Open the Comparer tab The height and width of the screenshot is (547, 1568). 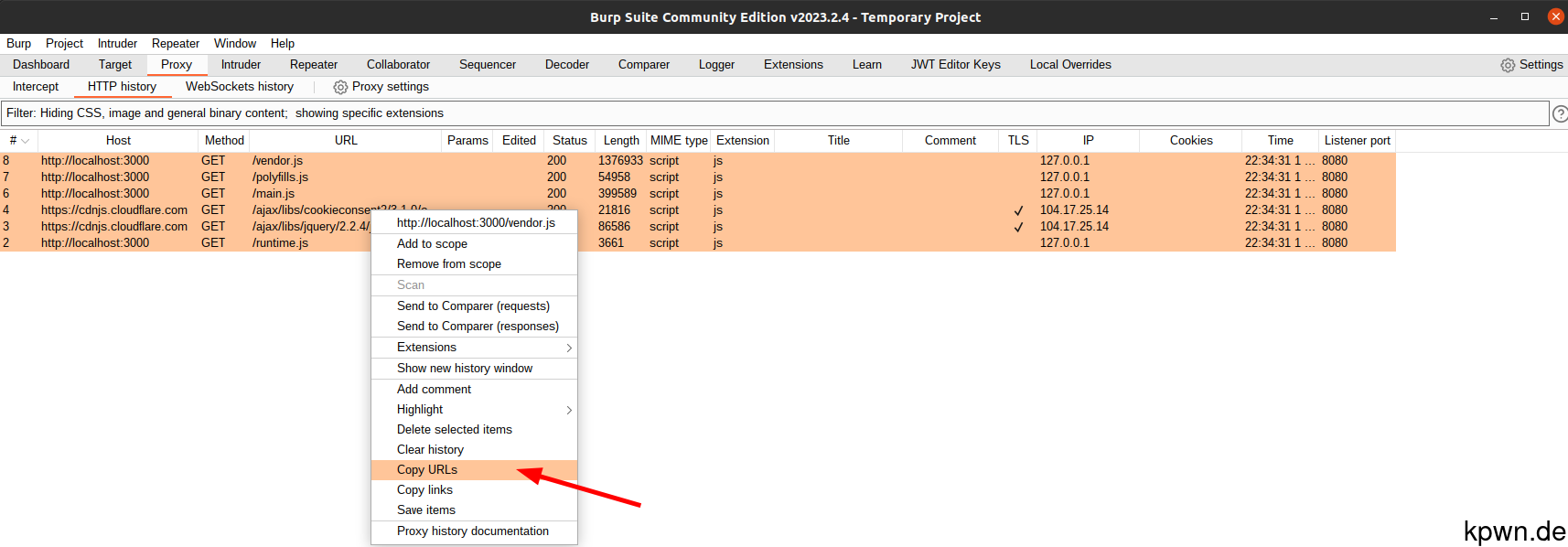pos(644,65)
